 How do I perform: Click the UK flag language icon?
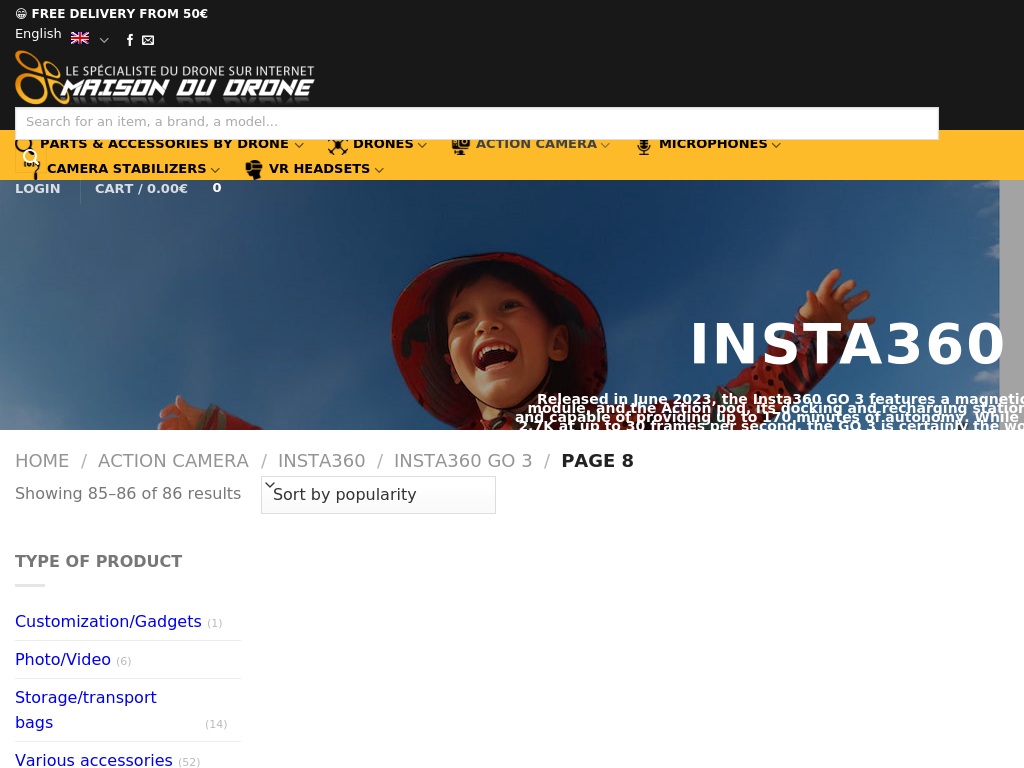(80, 38)
